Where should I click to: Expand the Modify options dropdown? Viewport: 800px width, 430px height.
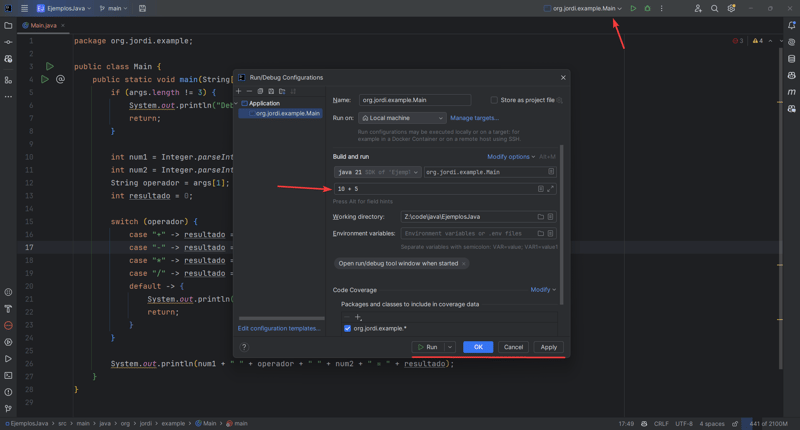(510, 156)
